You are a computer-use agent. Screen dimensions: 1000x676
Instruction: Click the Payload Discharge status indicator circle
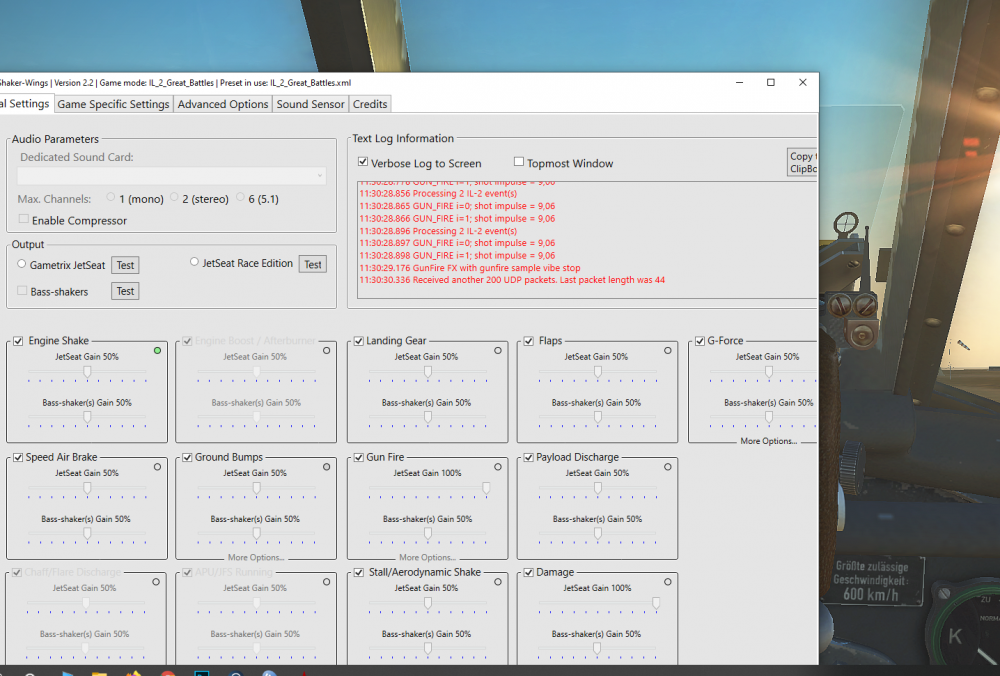(667, 467)
